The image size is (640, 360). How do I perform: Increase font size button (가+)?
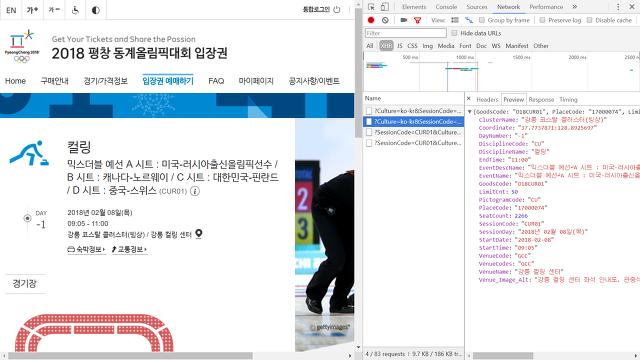[x=32, y=10]
